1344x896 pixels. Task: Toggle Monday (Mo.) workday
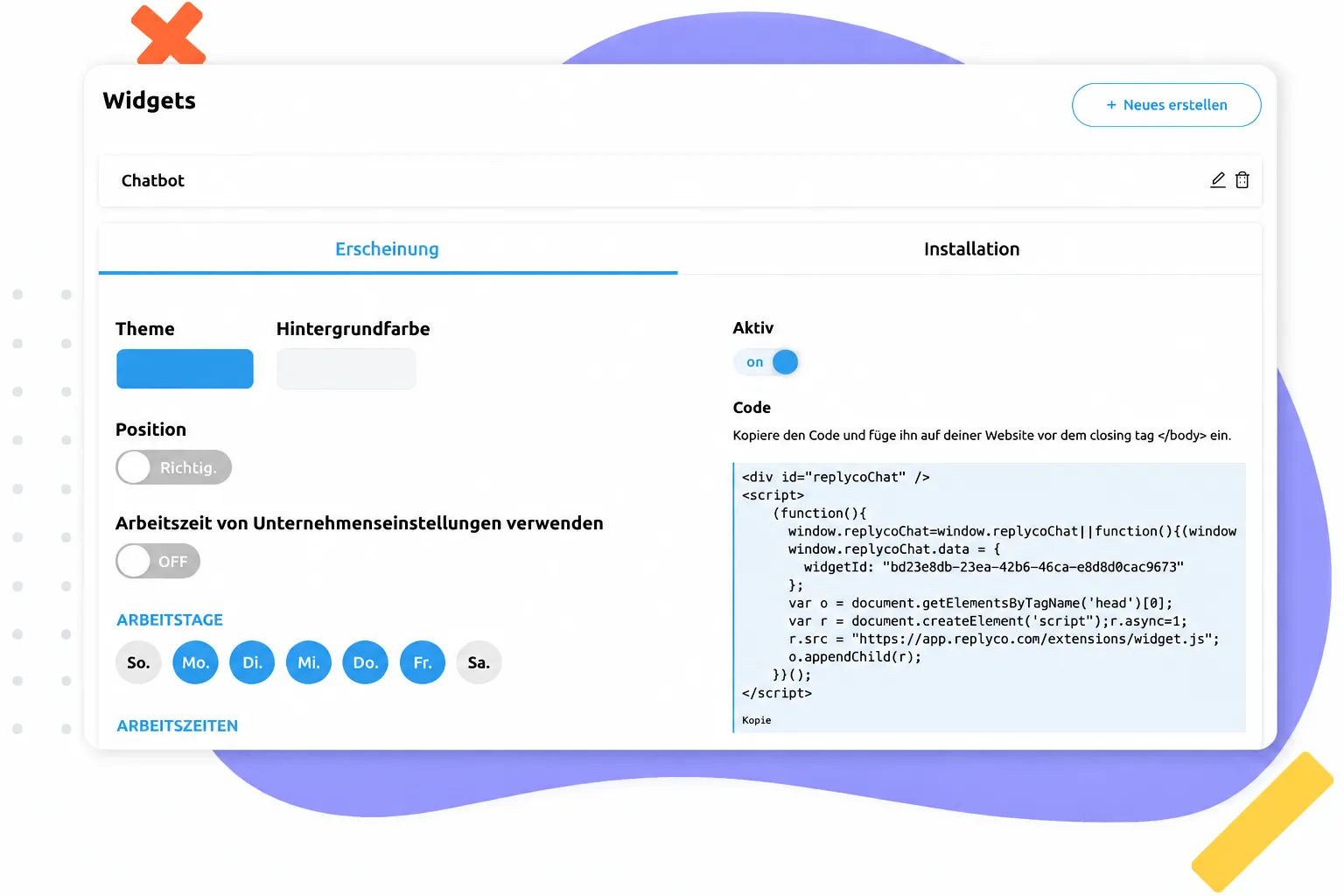coord(195,662)
